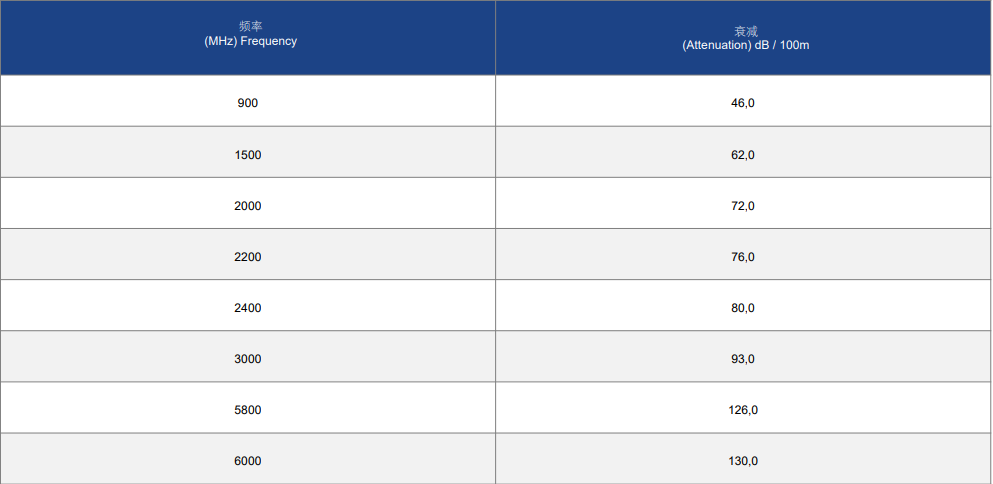
Task: Click the 62,0 attenuation cell
Action: tap(744, 152)
